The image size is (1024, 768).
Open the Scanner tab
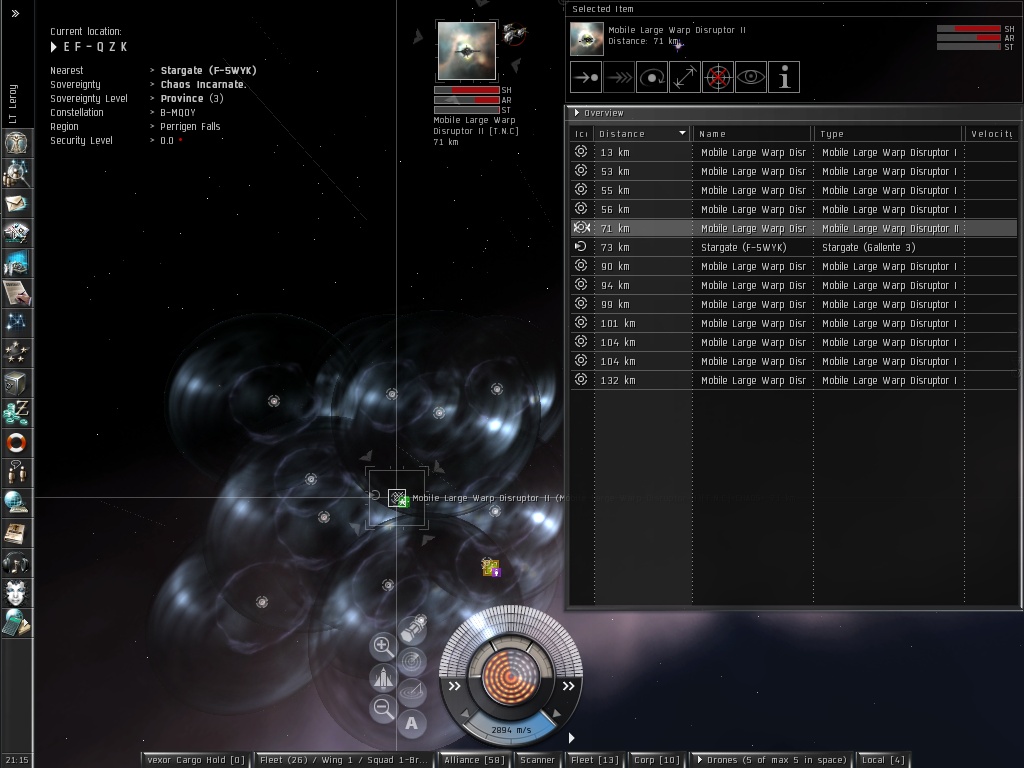tap(537, 760)
